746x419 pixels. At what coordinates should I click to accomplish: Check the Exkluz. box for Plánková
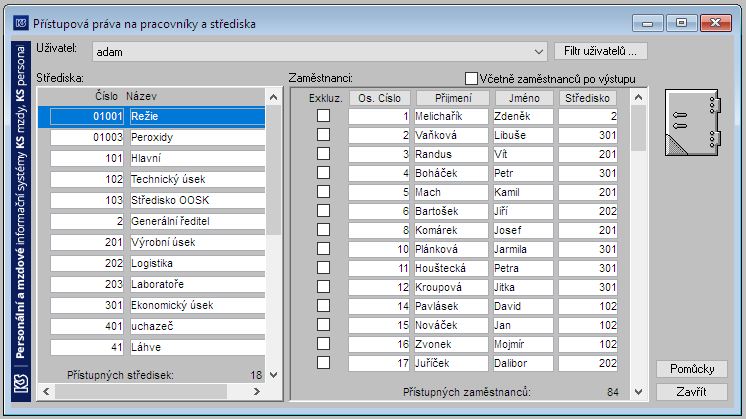pos(324,249)
